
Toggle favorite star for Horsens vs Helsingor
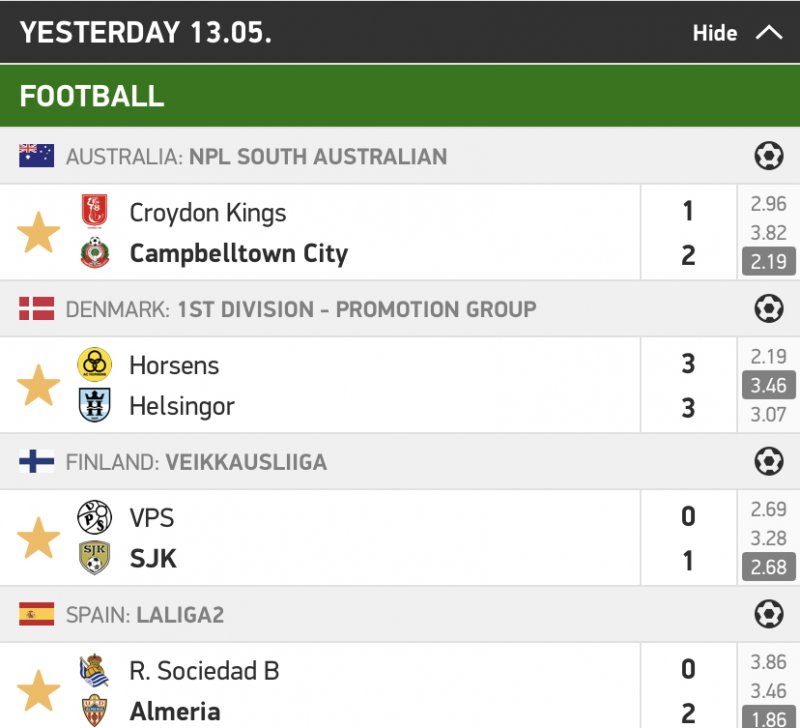pyautogui.click(x=38, y=385)
